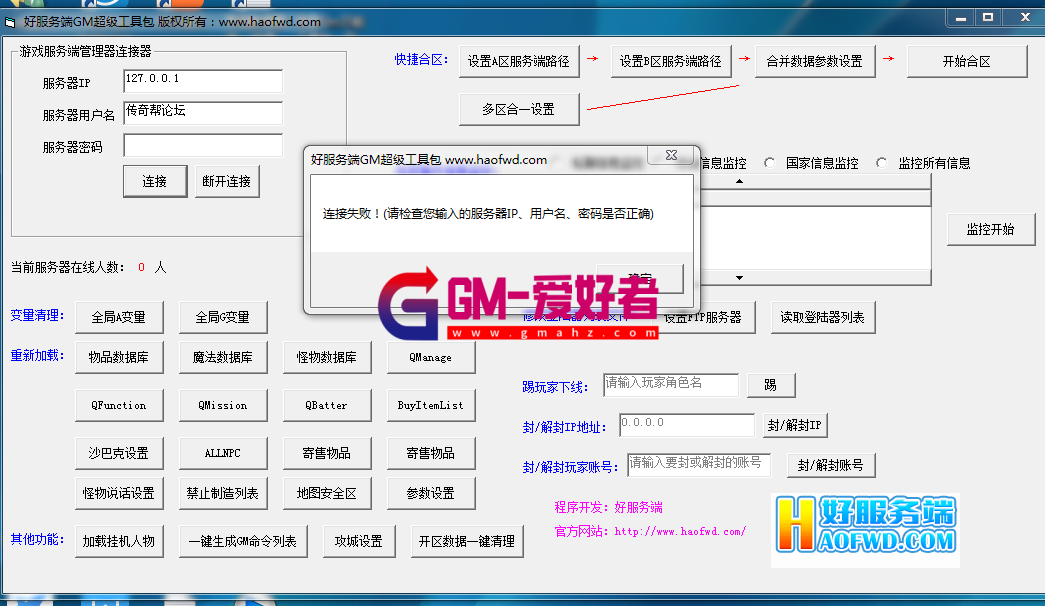Open 怪物说话设置
Screen dimensions: 1045x606
click(119, 493)
